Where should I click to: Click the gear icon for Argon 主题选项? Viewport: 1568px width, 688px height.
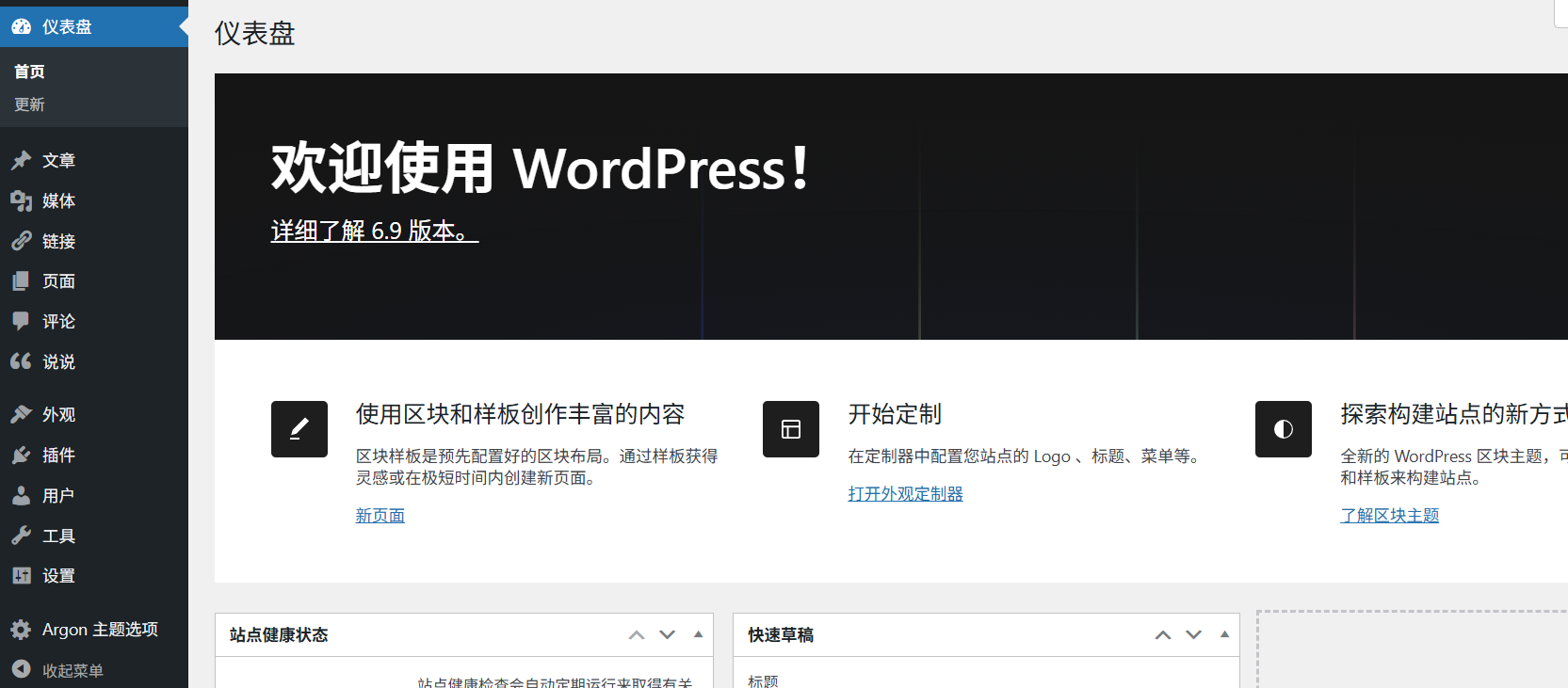[21, 630]
